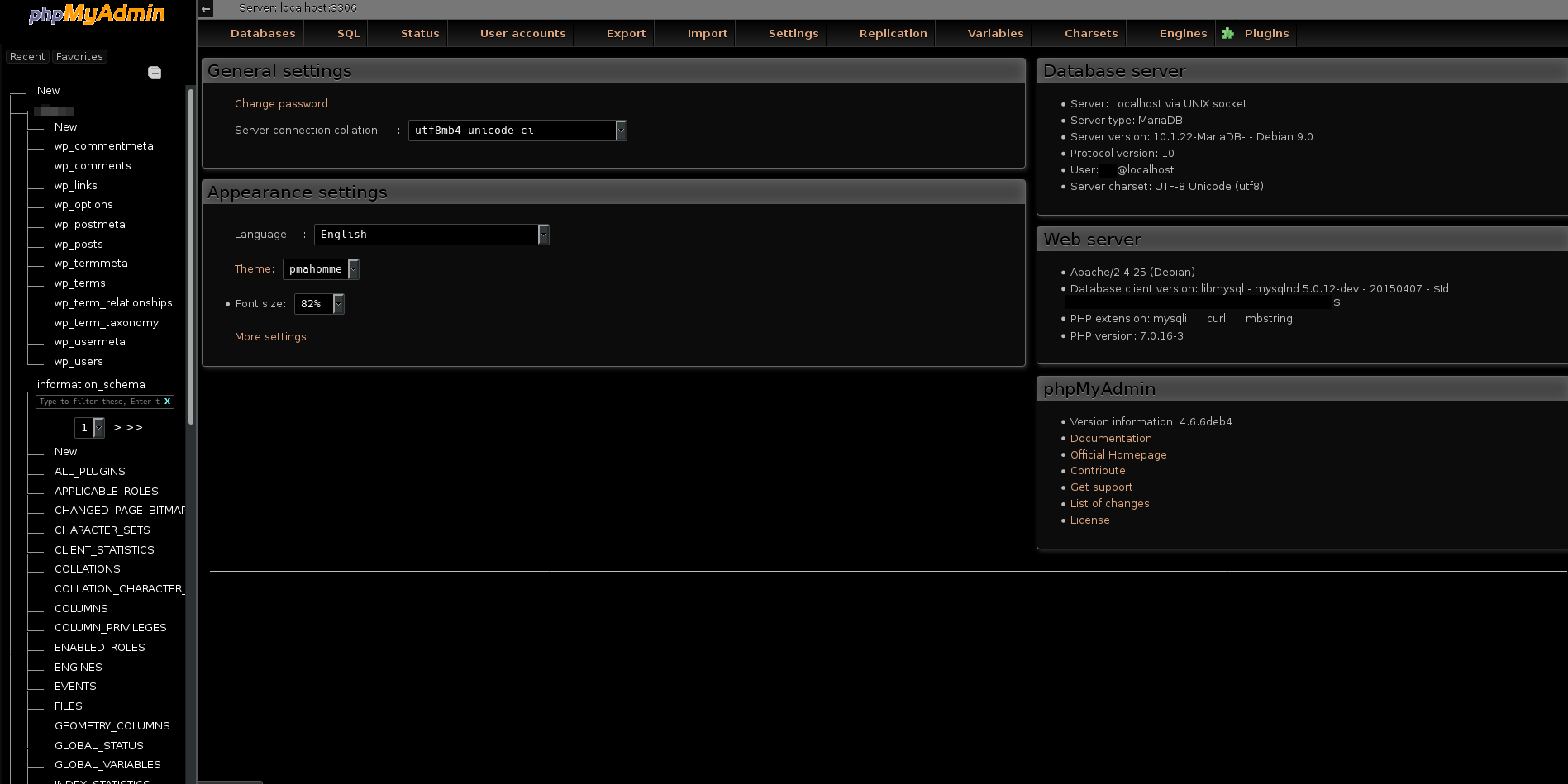The image size is (1568, 784).
Task: Select ALL_PLUGINS table
Action: click(90, 472)
